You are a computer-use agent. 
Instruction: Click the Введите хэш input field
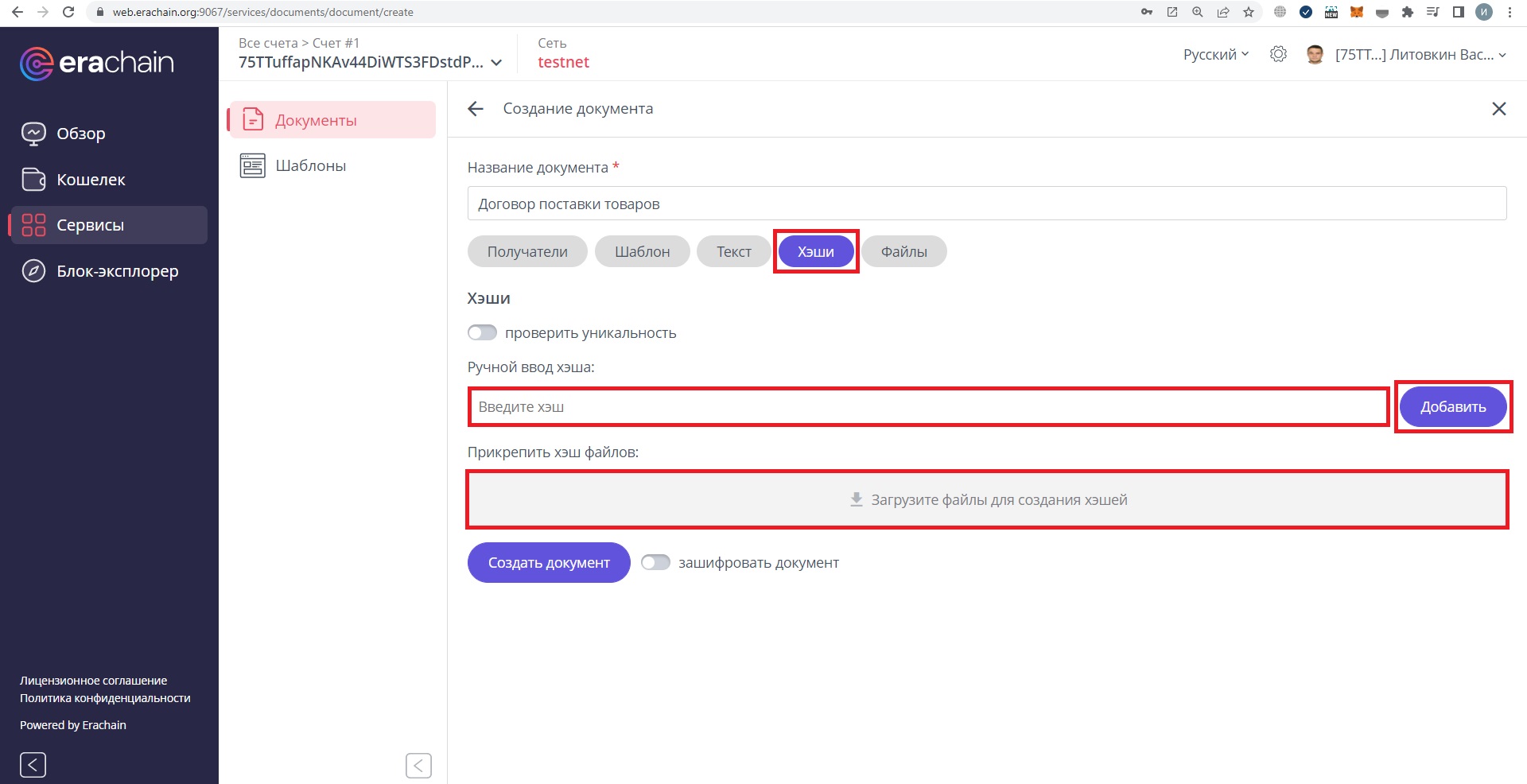[x=927, y=407]
